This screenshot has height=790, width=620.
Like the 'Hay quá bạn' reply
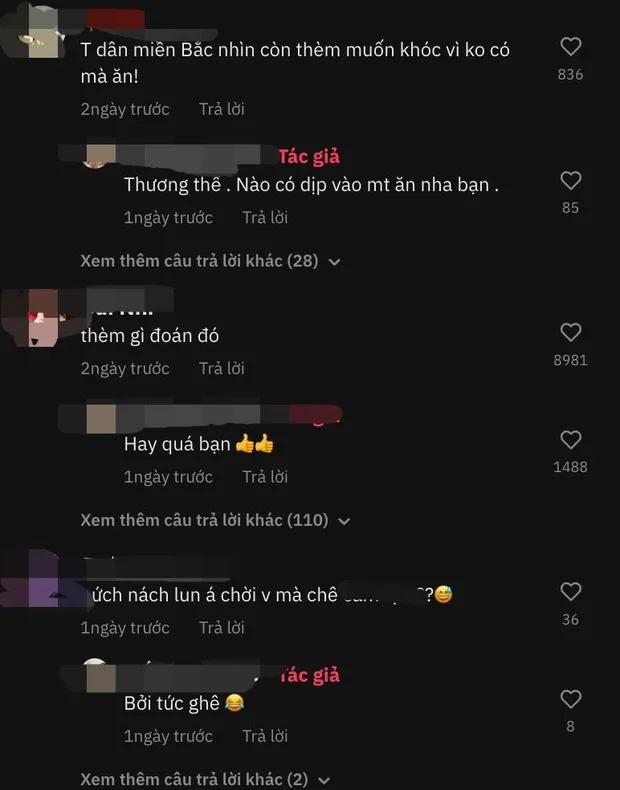tap(571, 440)
